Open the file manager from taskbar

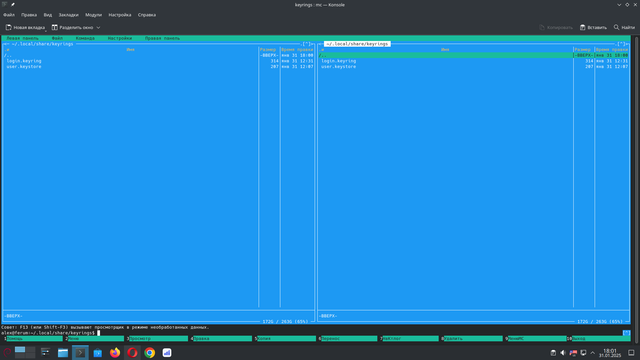63,353
